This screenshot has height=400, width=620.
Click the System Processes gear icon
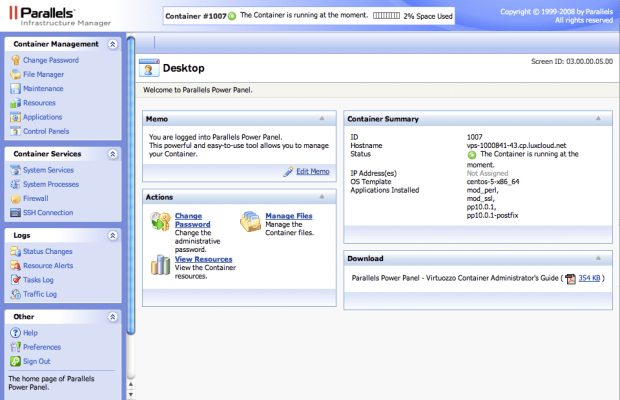point(15,184)
